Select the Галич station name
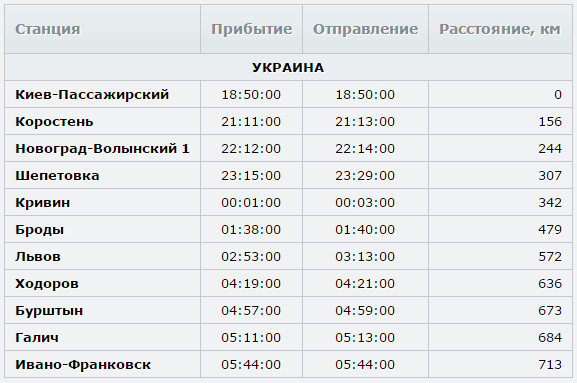 [37, 337]
